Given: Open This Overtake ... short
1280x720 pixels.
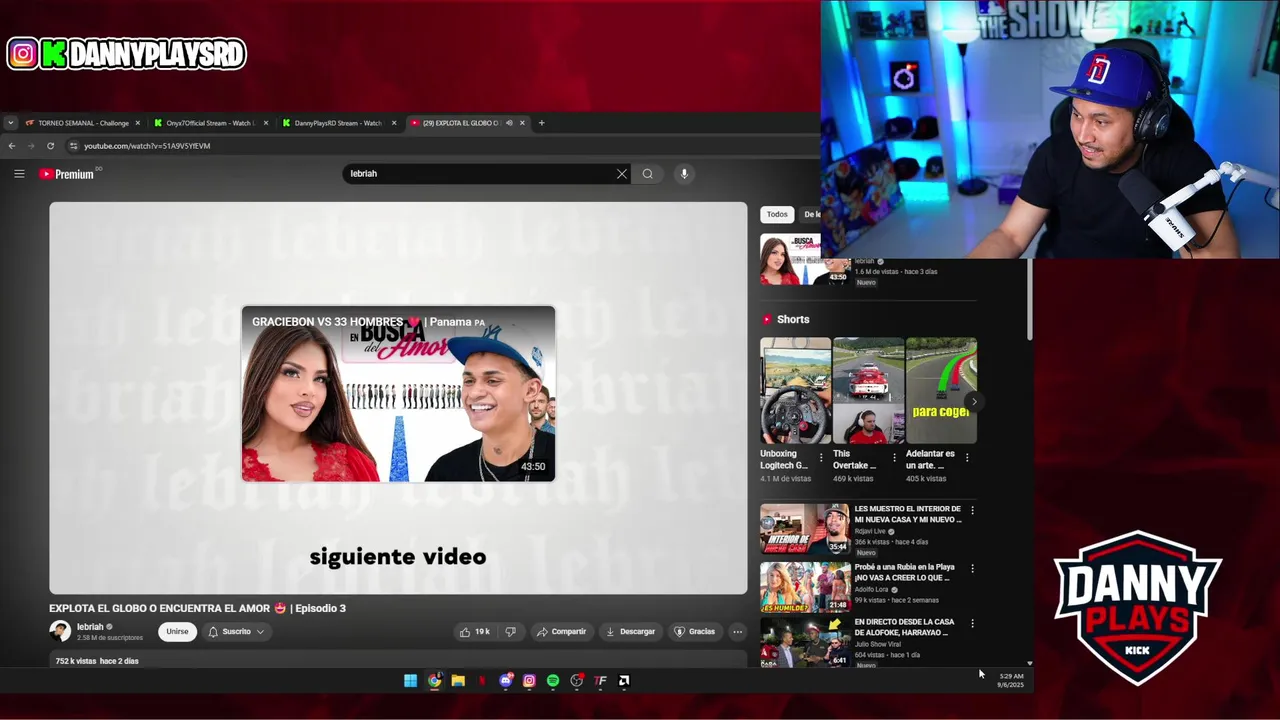Looking at the screenshot, I should pos(868,391).
